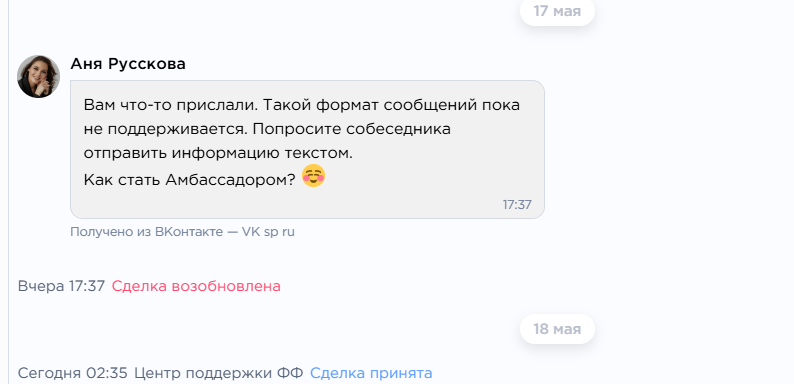The width and height of the screenshot is (794, 384).
Task: Click the Вчера 17:37 event timestamp
Action: [61, 286]
